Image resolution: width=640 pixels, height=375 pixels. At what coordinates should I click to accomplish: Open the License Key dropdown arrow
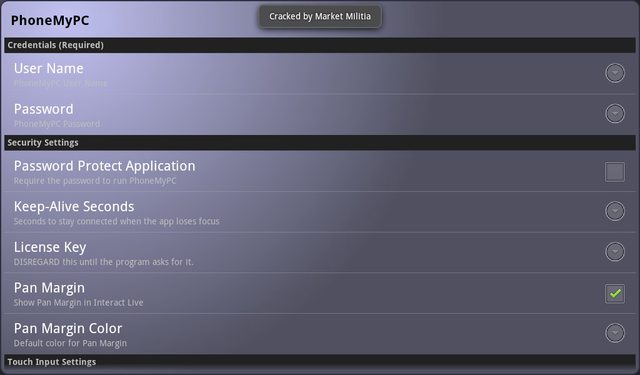[615, 252]
